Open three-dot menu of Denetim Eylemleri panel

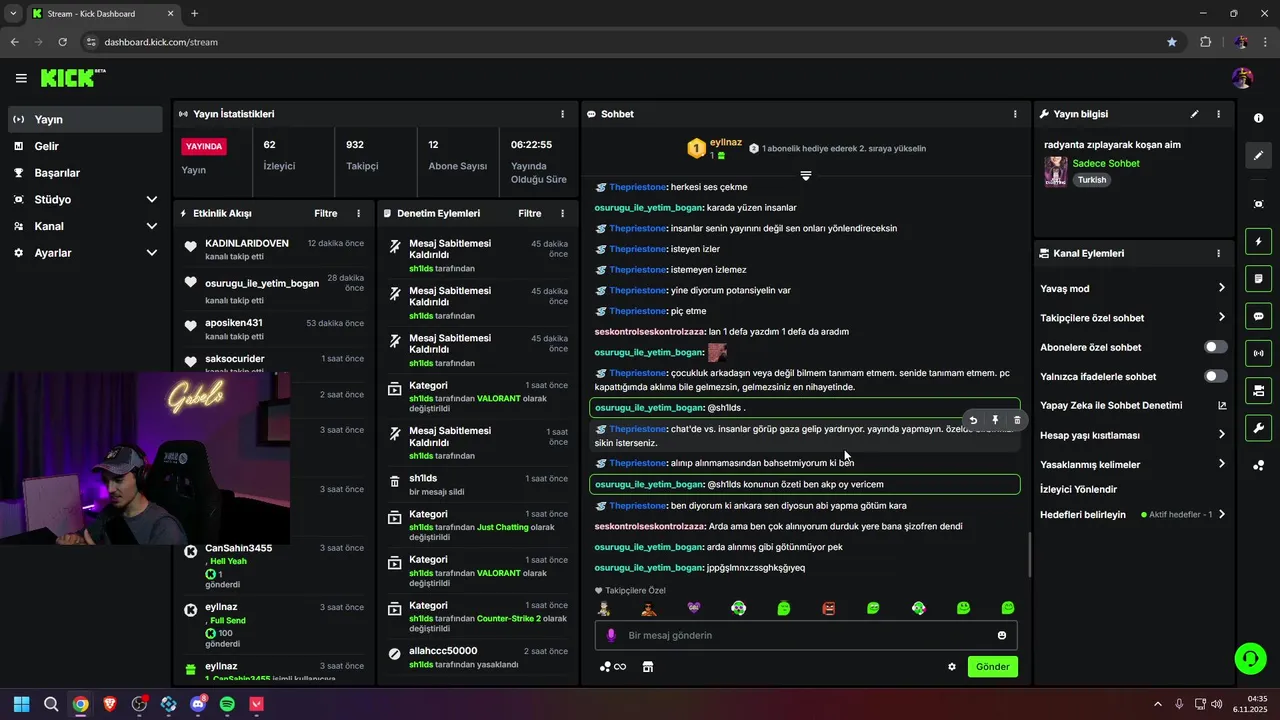click(x=562, y=213)
